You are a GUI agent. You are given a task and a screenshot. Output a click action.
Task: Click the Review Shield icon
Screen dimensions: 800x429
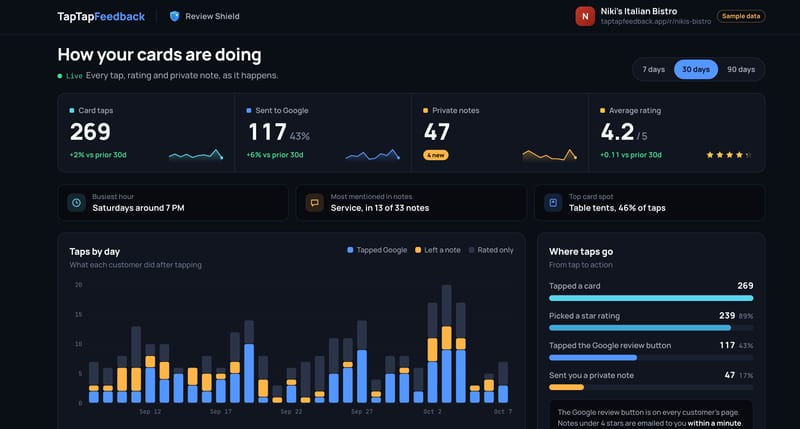(174, 16)
